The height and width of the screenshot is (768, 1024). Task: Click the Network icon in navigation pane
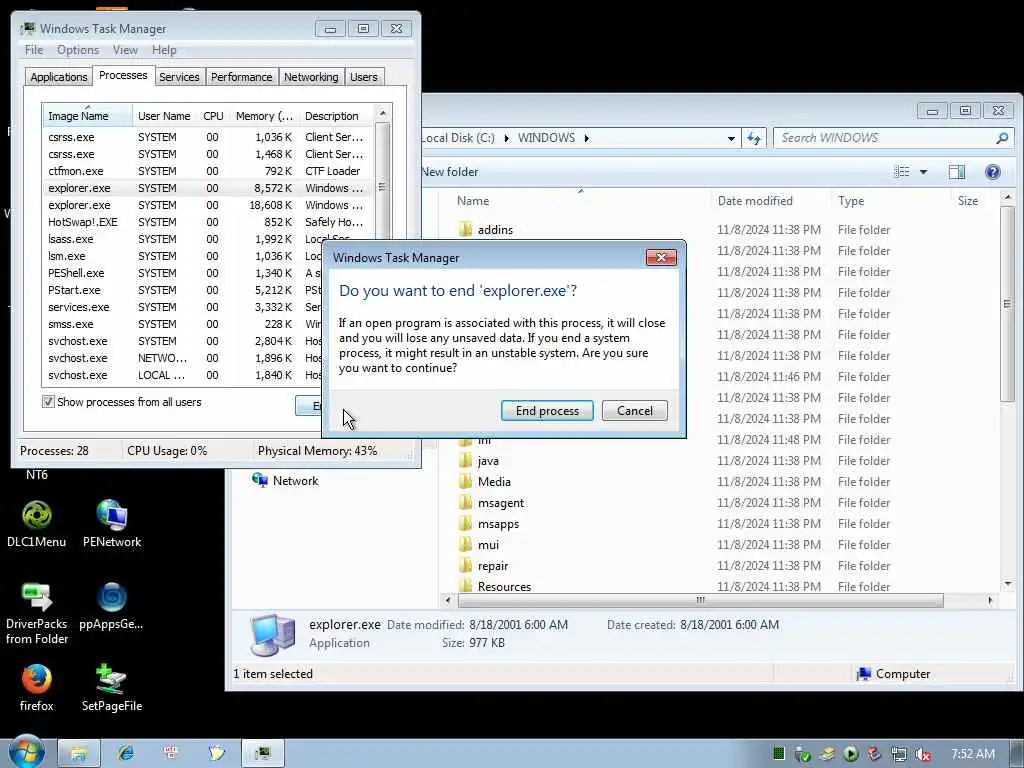click(260, 480)
